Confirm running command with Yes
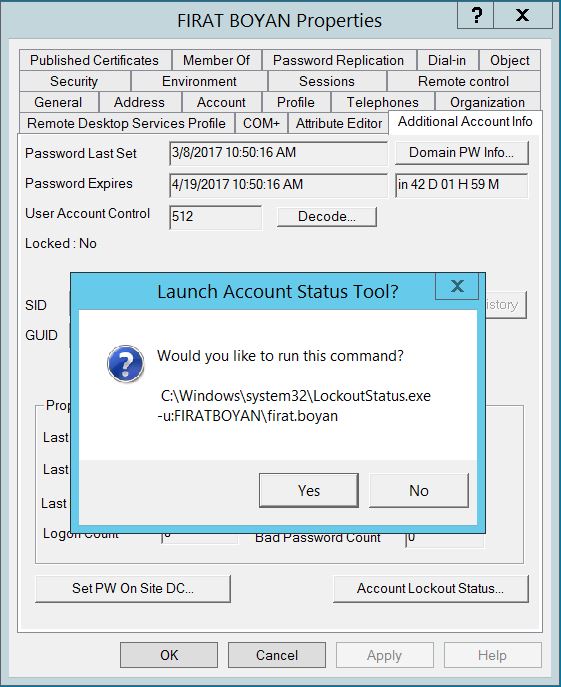Image resolution: width=561 pixels, height=687 pixels. (x=309, y=491)
